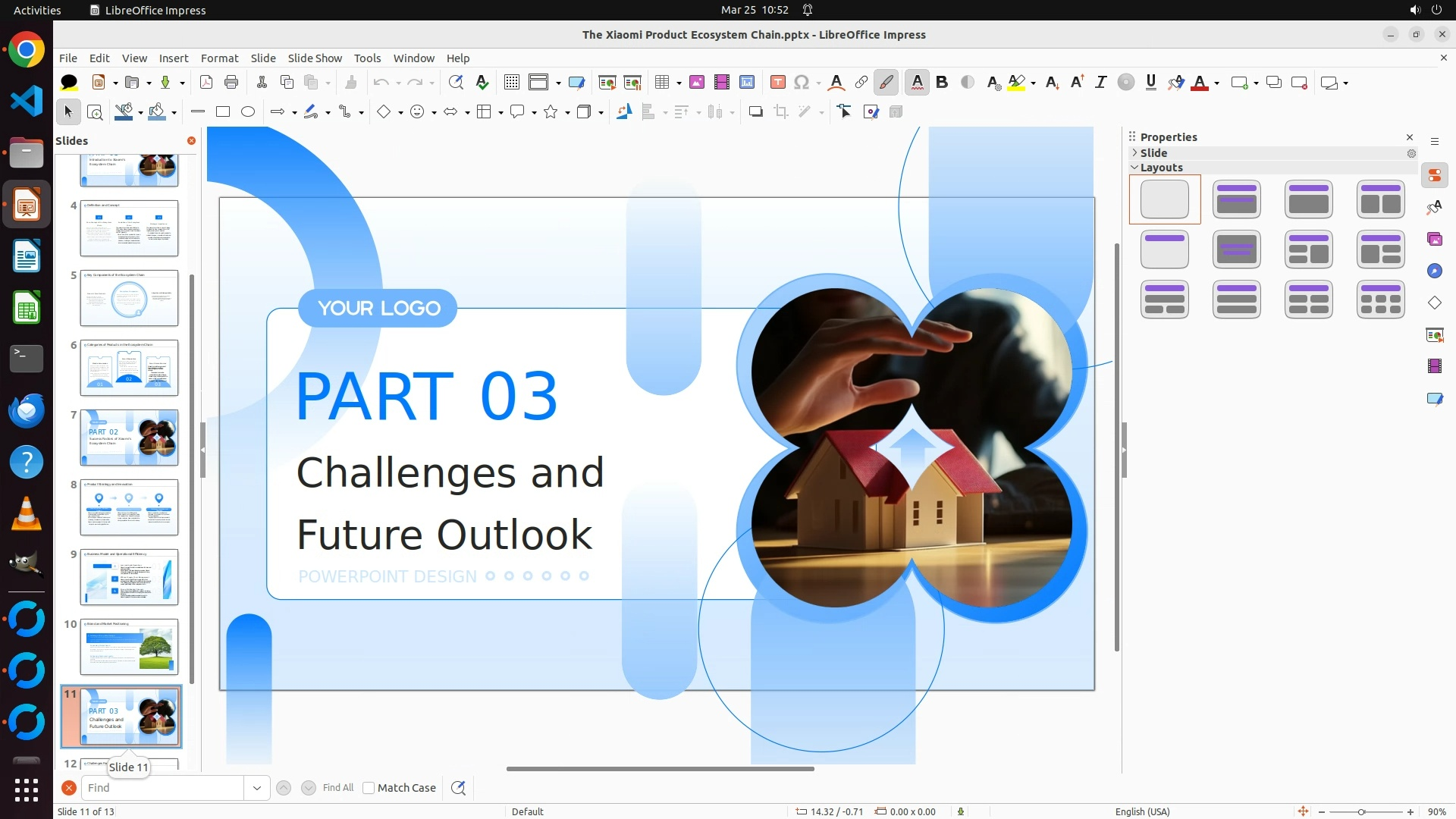Open the Navigator sidebar compass icon

point(1434,271)
